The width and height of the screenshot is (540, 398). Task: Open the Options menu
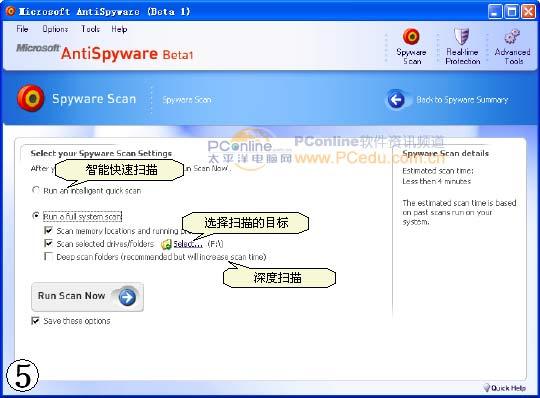coord(55,29)
